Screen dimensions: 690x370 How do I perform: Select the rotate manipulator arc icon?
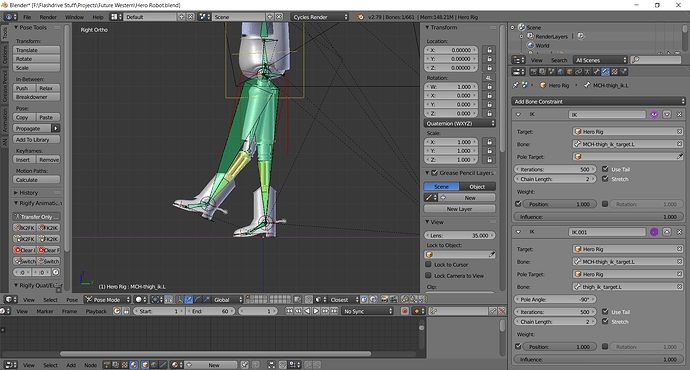pos(198,300)
